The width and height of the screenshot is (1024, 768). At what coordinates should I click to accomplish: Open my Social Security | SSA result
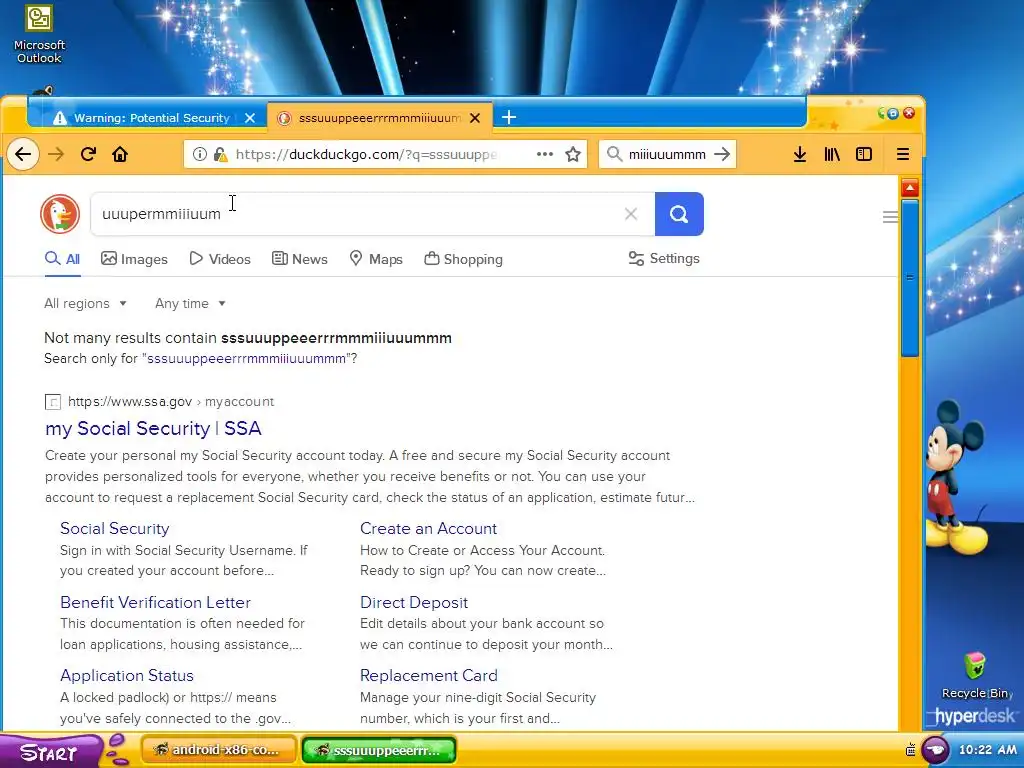click(x=153, y=428)
